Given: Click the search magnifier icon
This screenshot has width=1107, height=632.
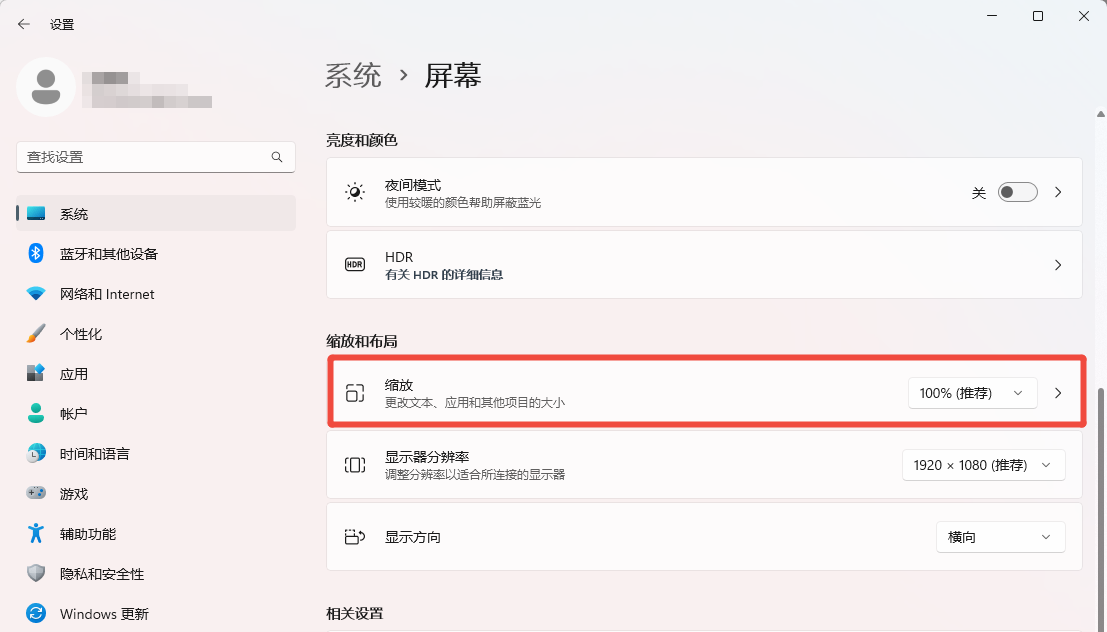Looking at the screenshot, I should pos(277,157).
